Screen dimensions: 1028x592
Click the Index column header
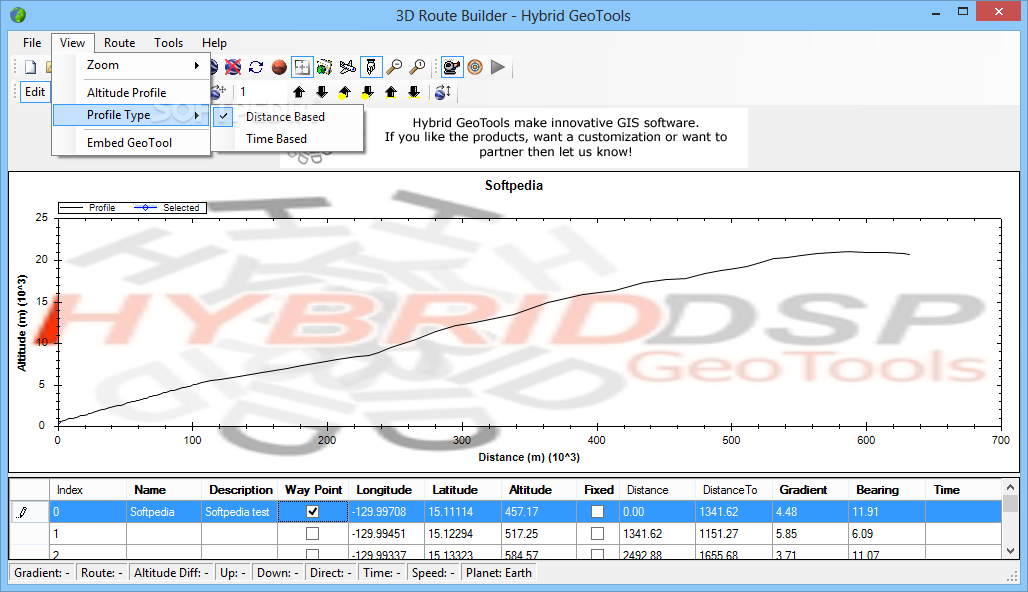[x=88, y=490]
